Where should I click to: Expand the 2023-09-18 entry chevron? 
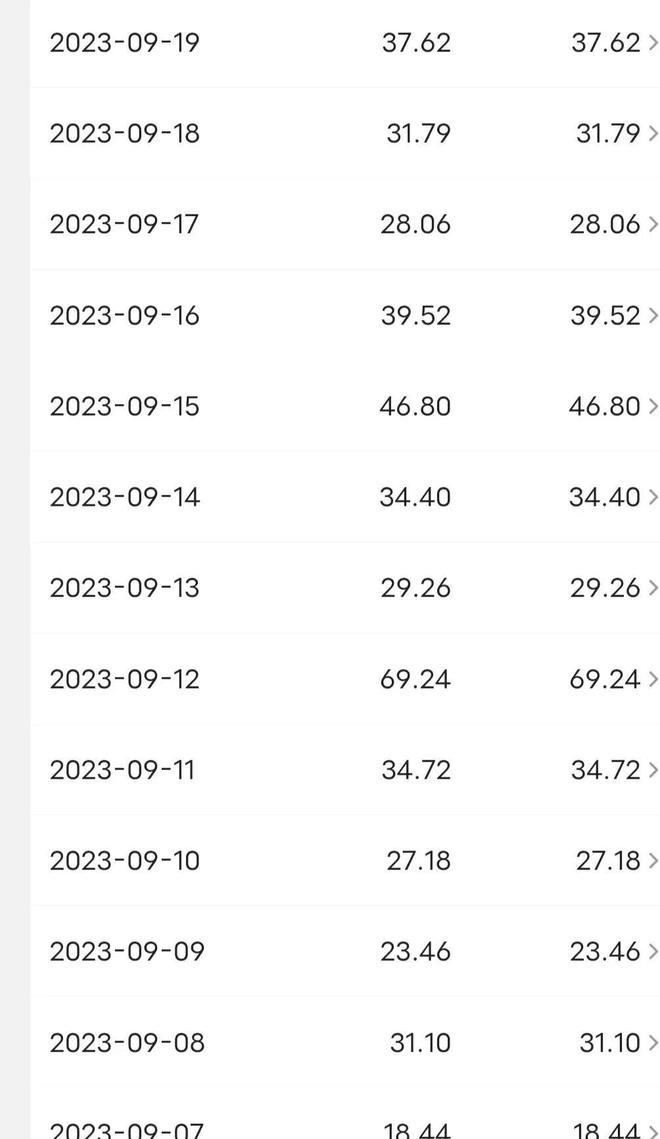653,134
